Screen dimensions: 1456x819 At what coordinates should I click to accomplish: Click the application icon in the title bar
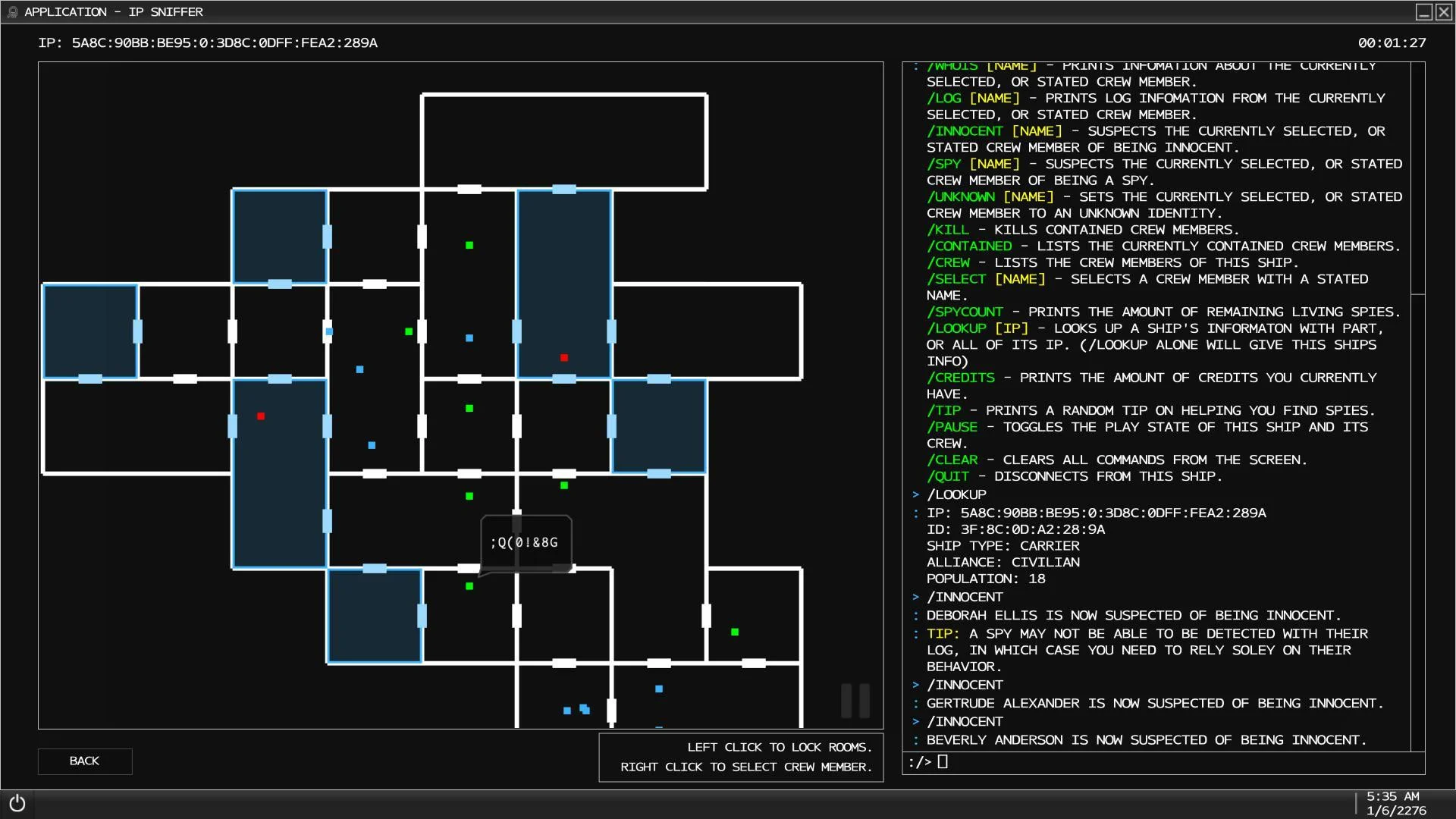(x=12, y=12)
